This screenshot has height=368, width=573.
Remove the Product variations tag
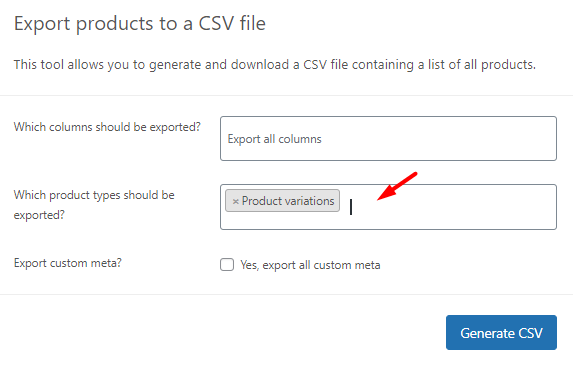point(235,201)
